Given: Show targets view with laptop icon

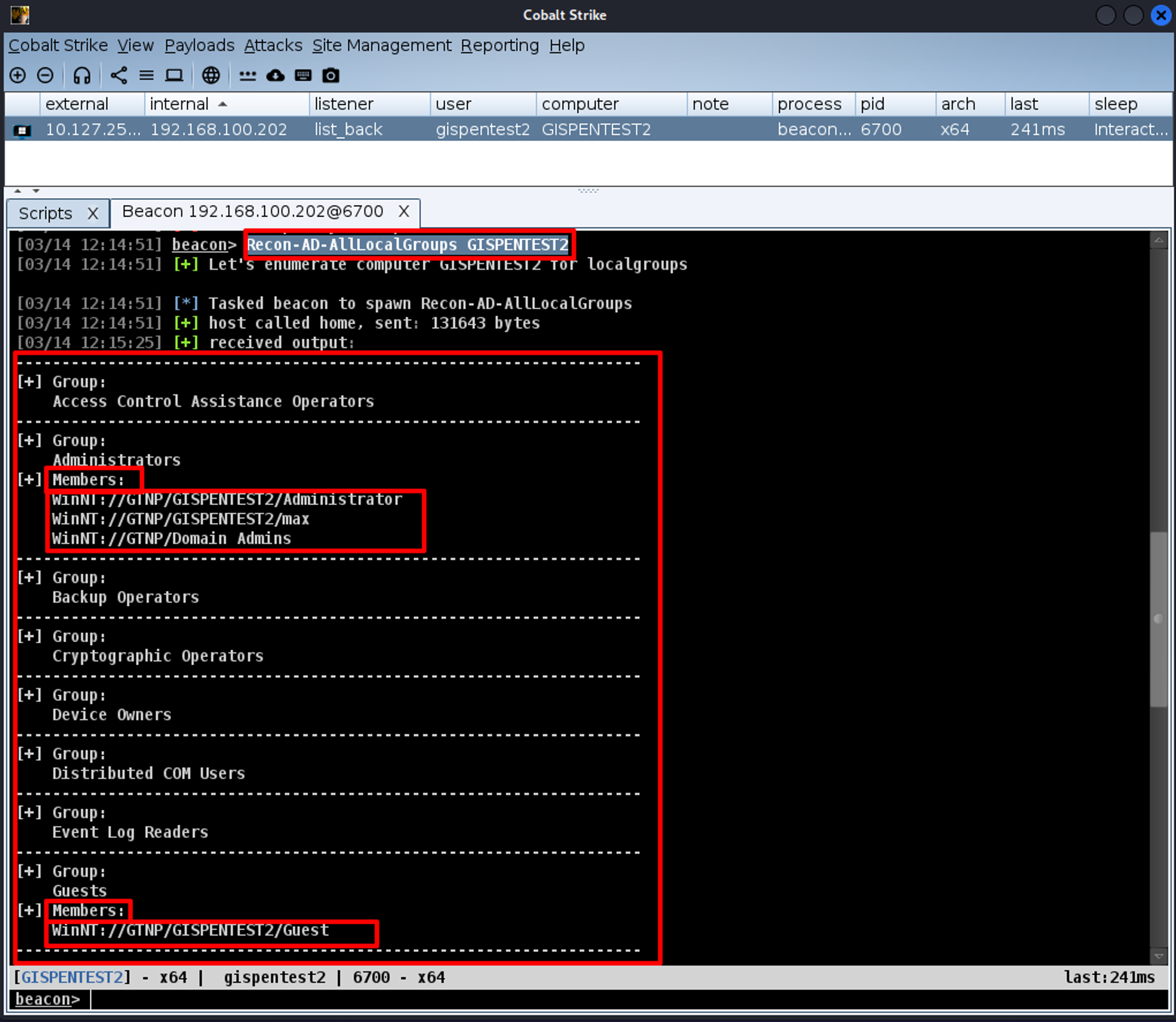Looking at the screenshot, I should point(174,75).
